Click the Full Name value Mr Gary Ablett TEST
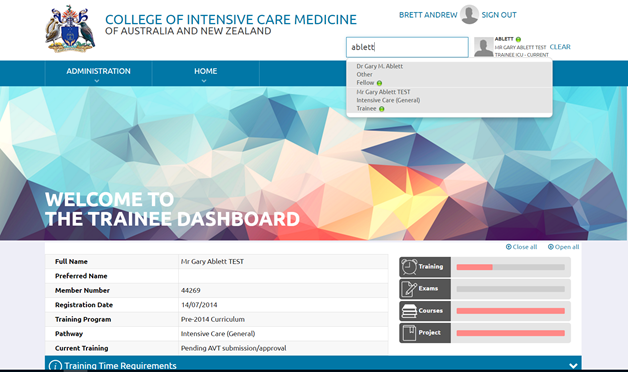 point(212,261)
